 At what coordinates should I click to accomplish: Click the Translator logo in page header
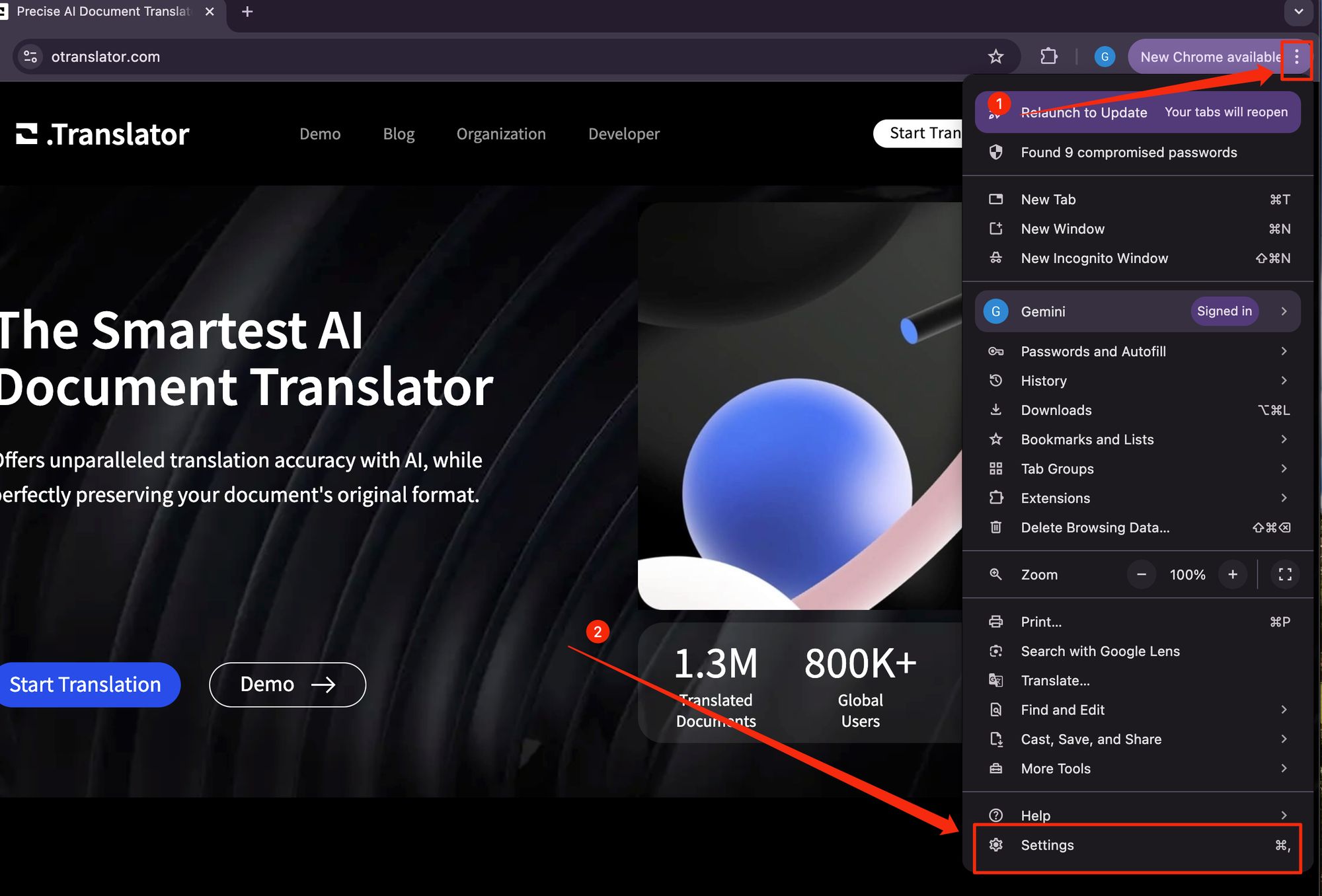click(x=103, y=134)
